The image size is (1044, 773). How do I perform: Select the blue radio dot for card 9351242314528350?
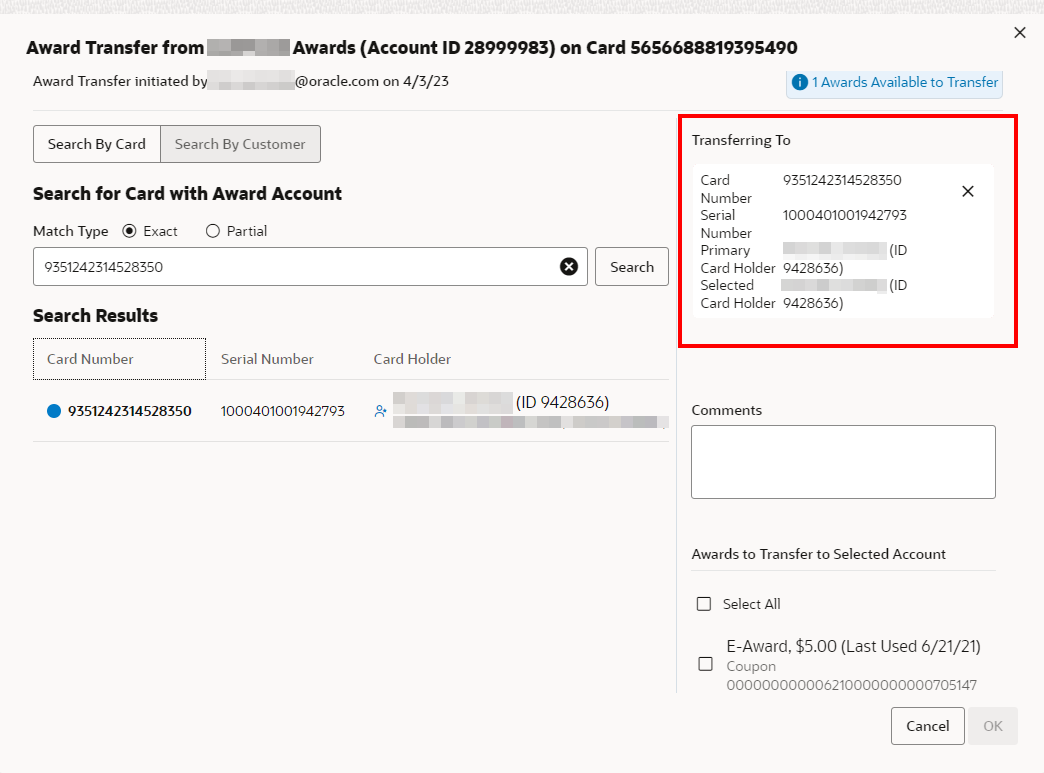(54, 411)
